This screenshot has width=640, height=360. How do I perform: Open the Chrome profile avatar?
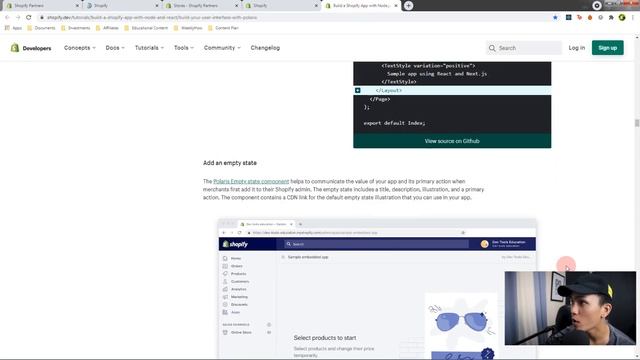pos(622,18)
